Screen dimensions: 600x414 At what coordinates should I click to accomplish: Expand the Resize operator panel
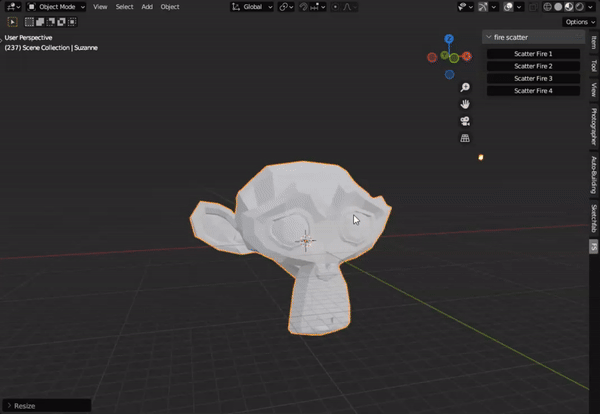[47, 406]
